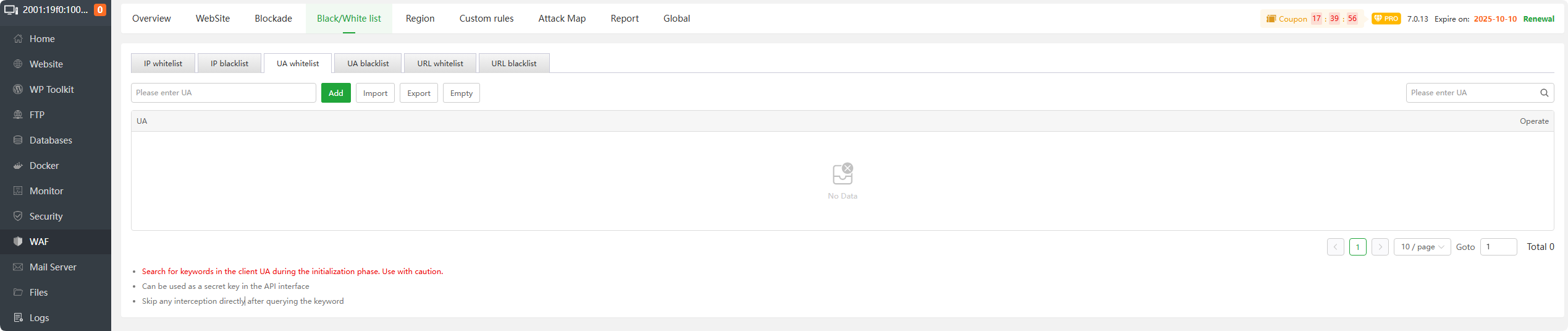Image resolution: width=1568 pixels, height=331 pixels.
Task: Focus the left Please enter UA field
Action: tap(223, 93)
